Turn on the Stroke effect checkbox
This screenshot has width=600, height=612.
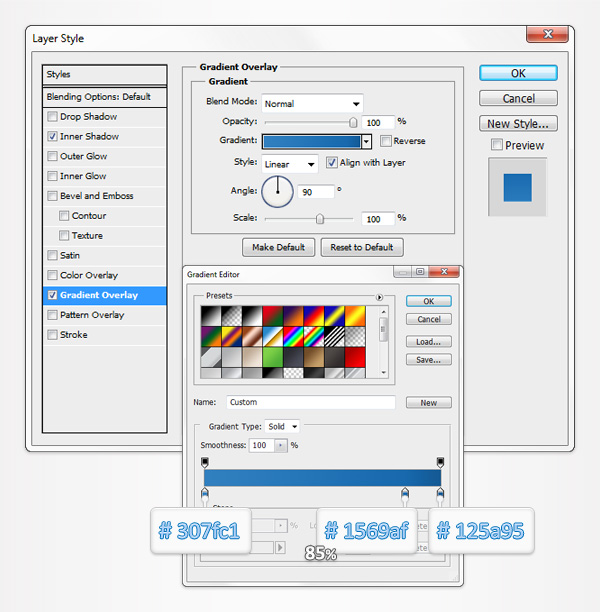click(52, 335)
